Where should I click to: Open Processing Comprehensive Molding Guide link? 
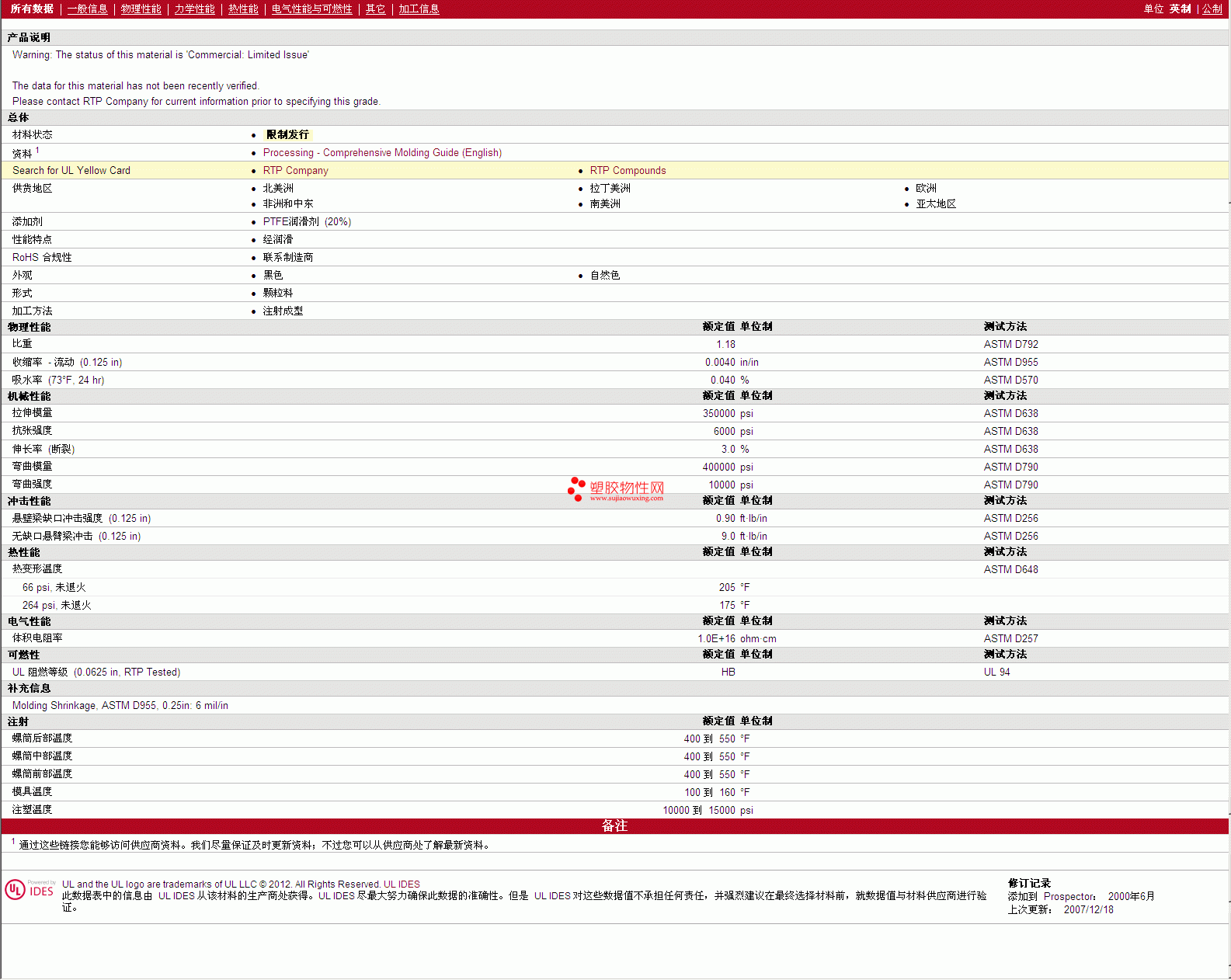tap(382, 153)
